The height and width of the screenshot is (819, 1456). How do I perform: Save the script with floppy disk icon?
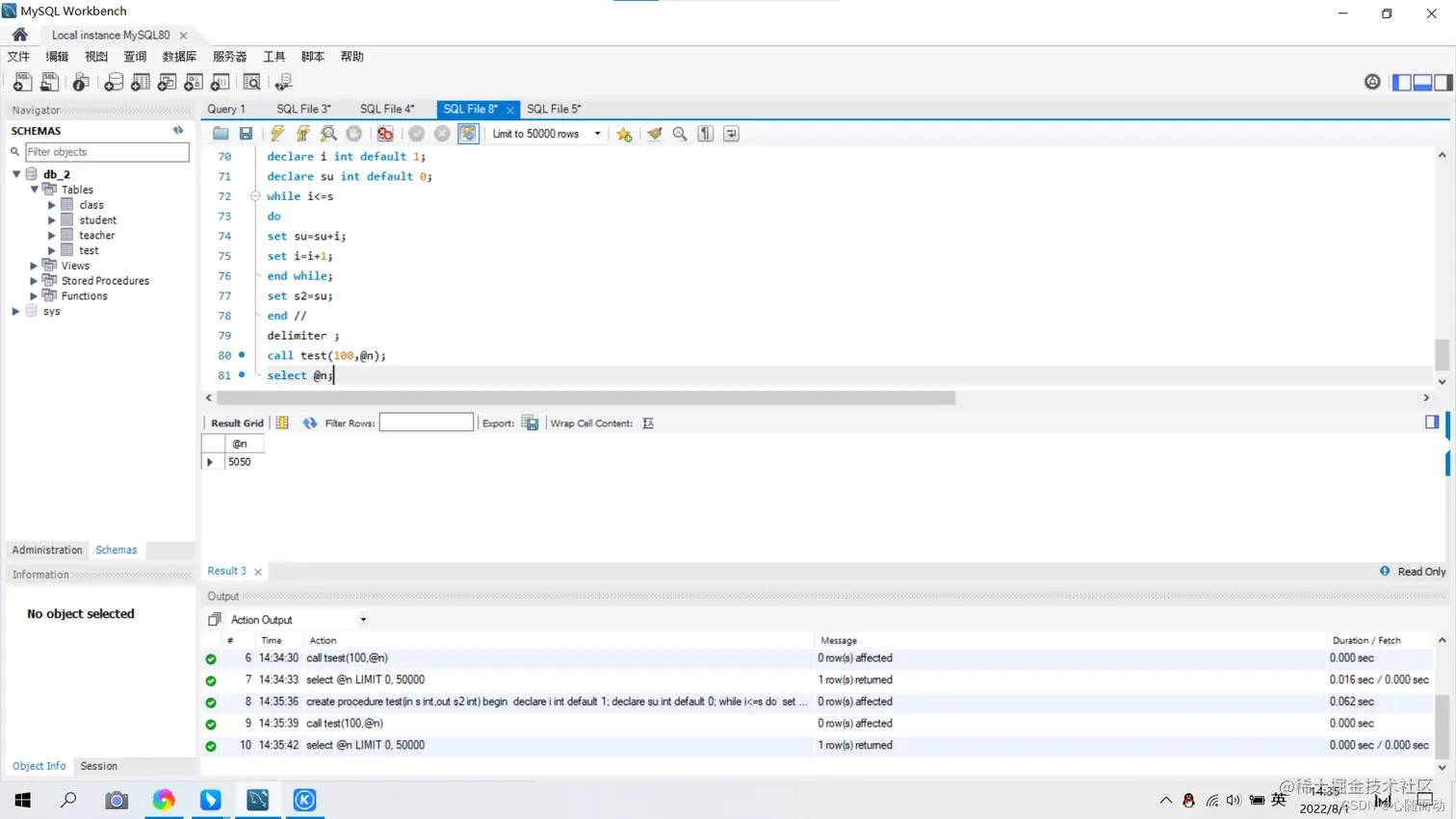(x=247, y=134)
